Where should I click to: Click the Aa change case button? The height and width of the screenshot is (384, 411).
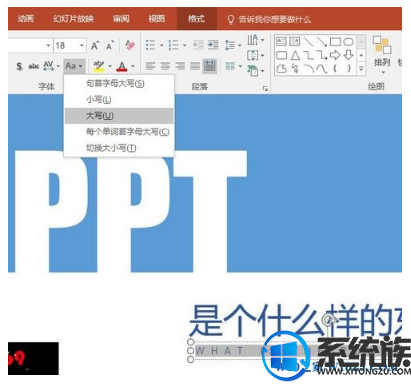[74, 66]
